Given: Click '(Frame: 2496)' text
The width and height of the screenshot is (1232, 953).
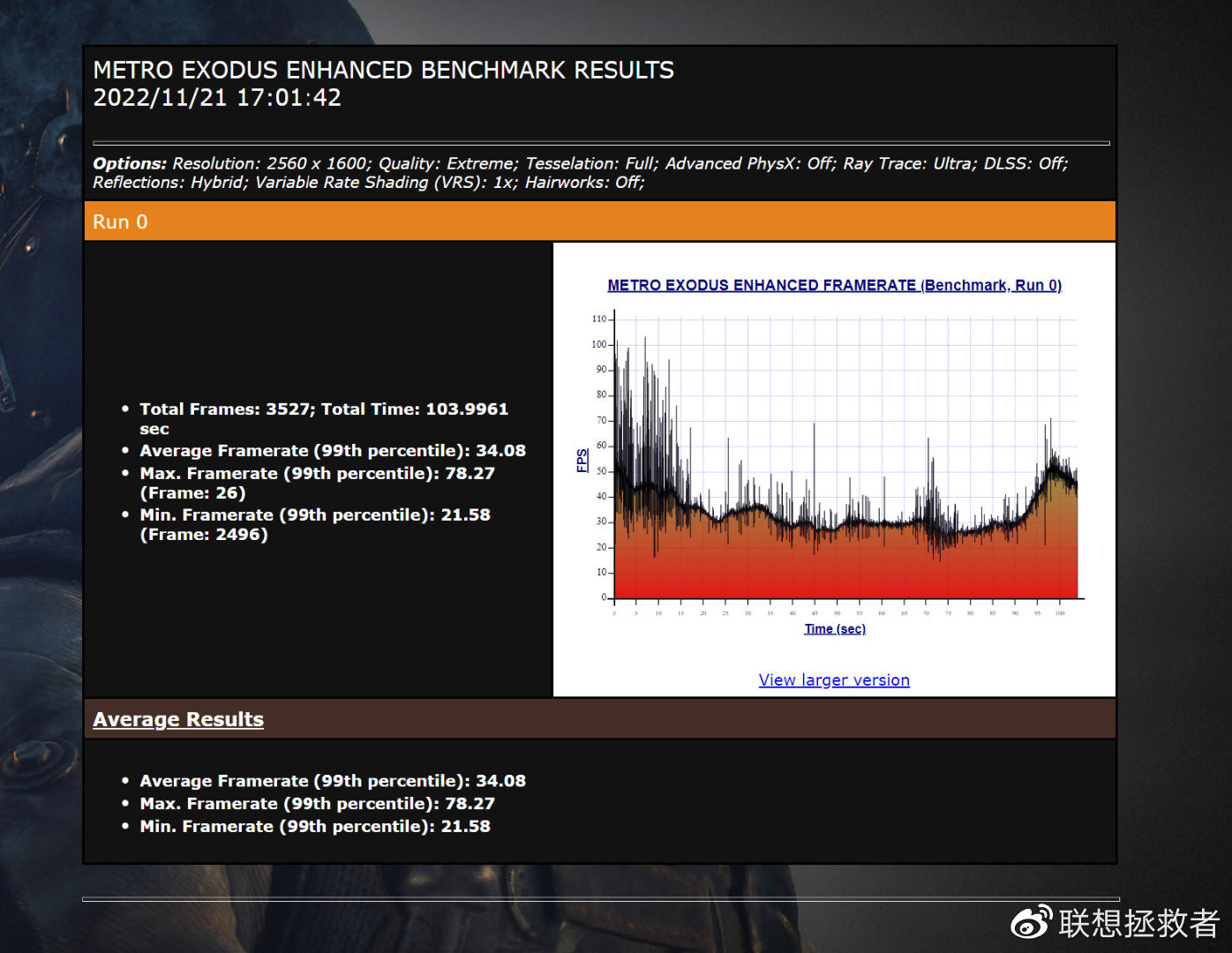Looking at the screenshot, I should (204, 535).
